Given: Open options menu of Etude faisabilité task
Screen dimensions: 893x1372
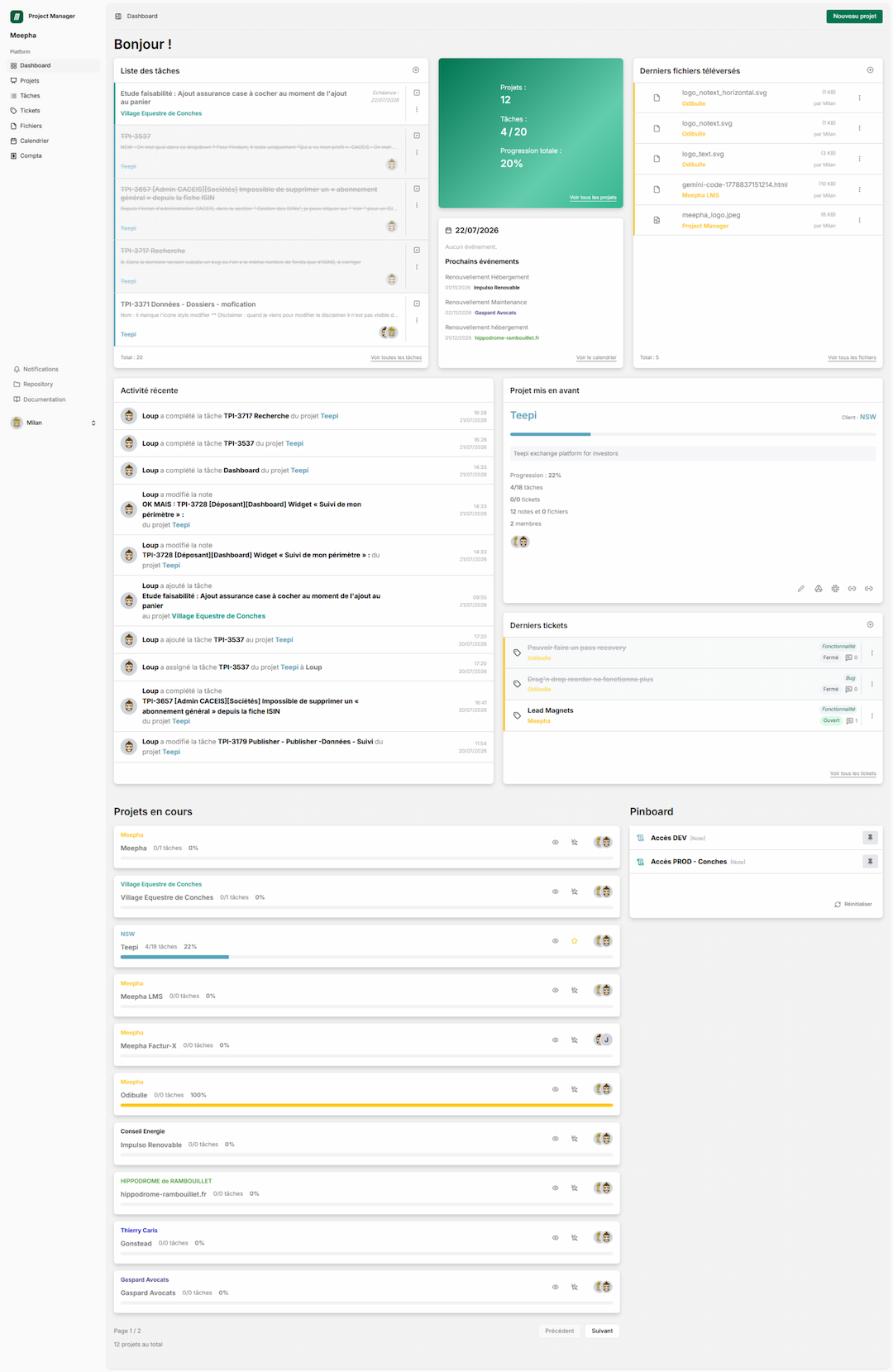Looking at the screenshot, I should (x=417, y=109).
